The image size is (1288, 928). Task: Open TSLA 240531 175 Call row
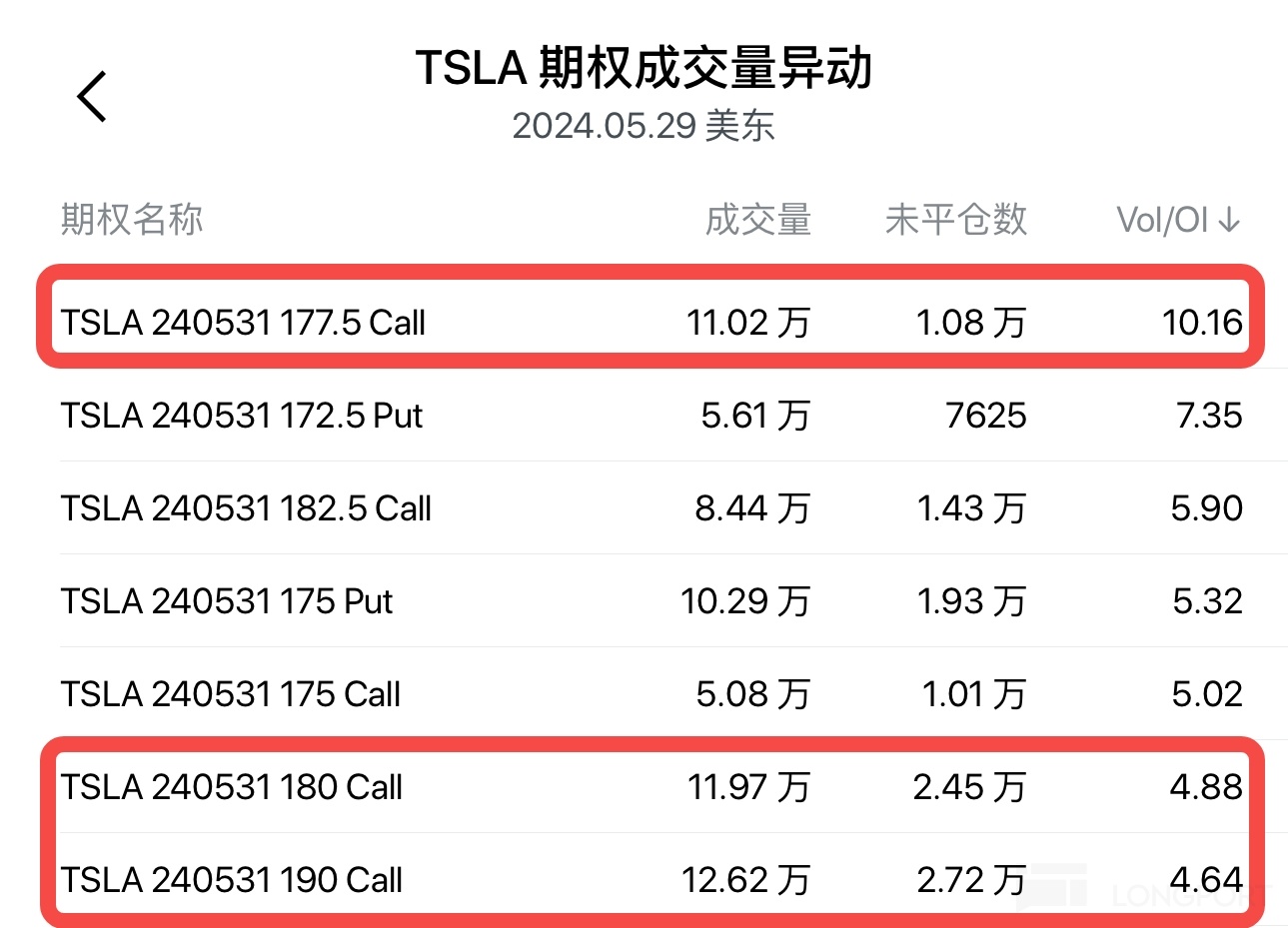230,694
